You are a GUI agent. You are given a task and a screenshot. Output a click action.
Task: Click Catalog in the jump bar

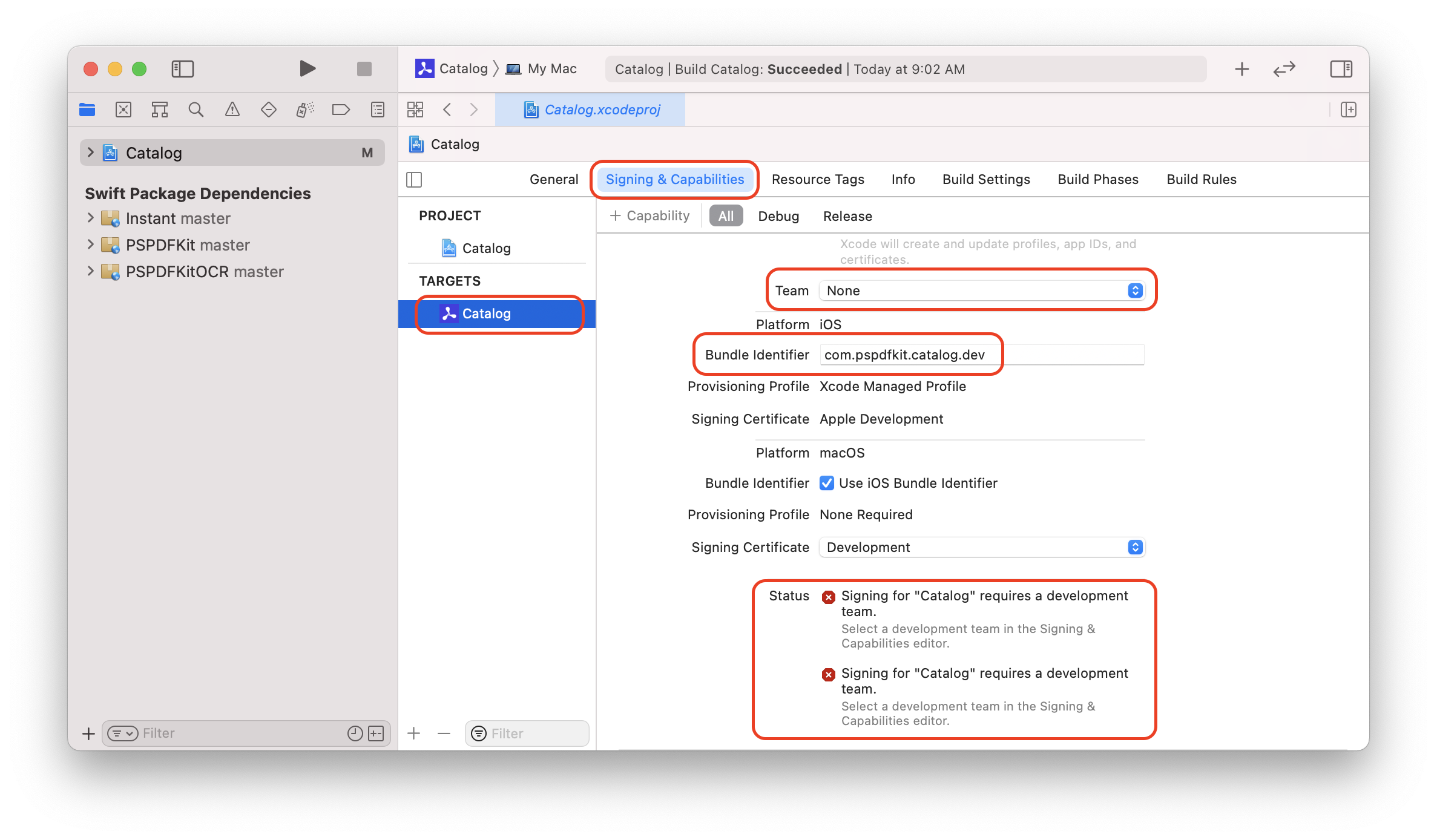445,144
